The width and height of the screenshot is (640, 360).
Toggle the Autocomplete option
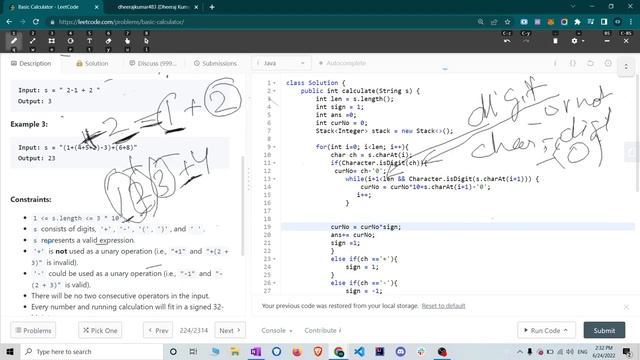(x=342, y=63)
